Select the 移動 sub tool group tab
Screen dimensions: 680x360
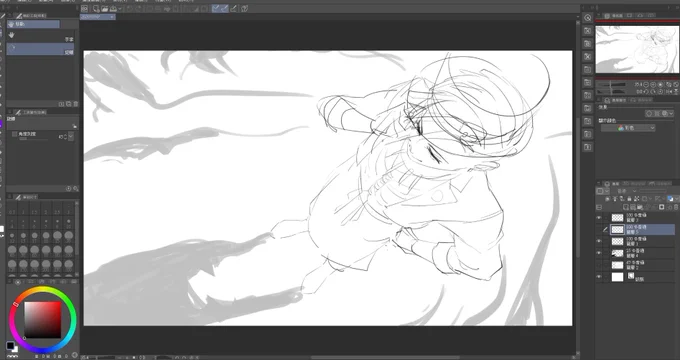click(33, 24)
